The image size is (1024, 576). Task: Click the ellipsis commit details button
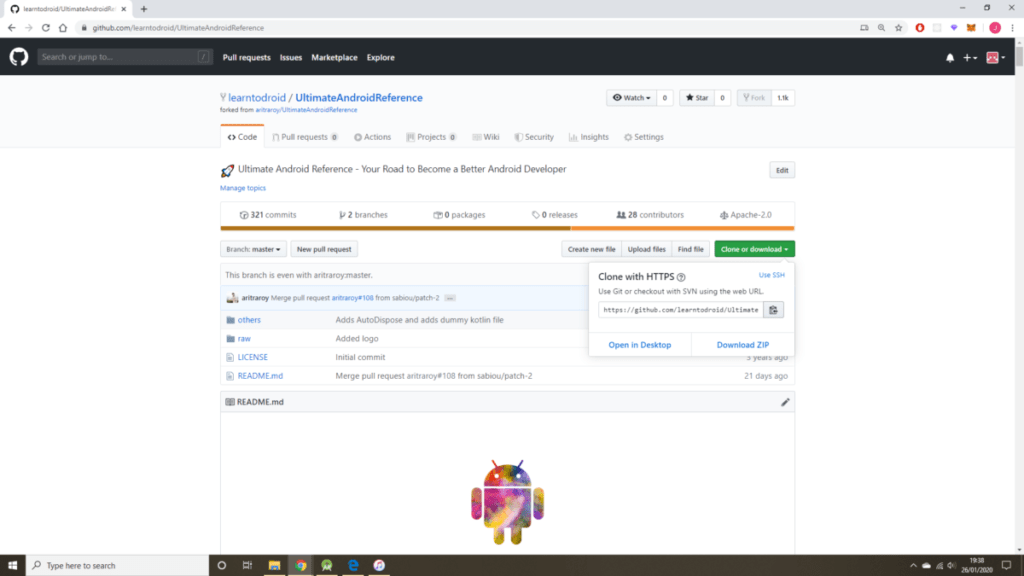[450, 298]
